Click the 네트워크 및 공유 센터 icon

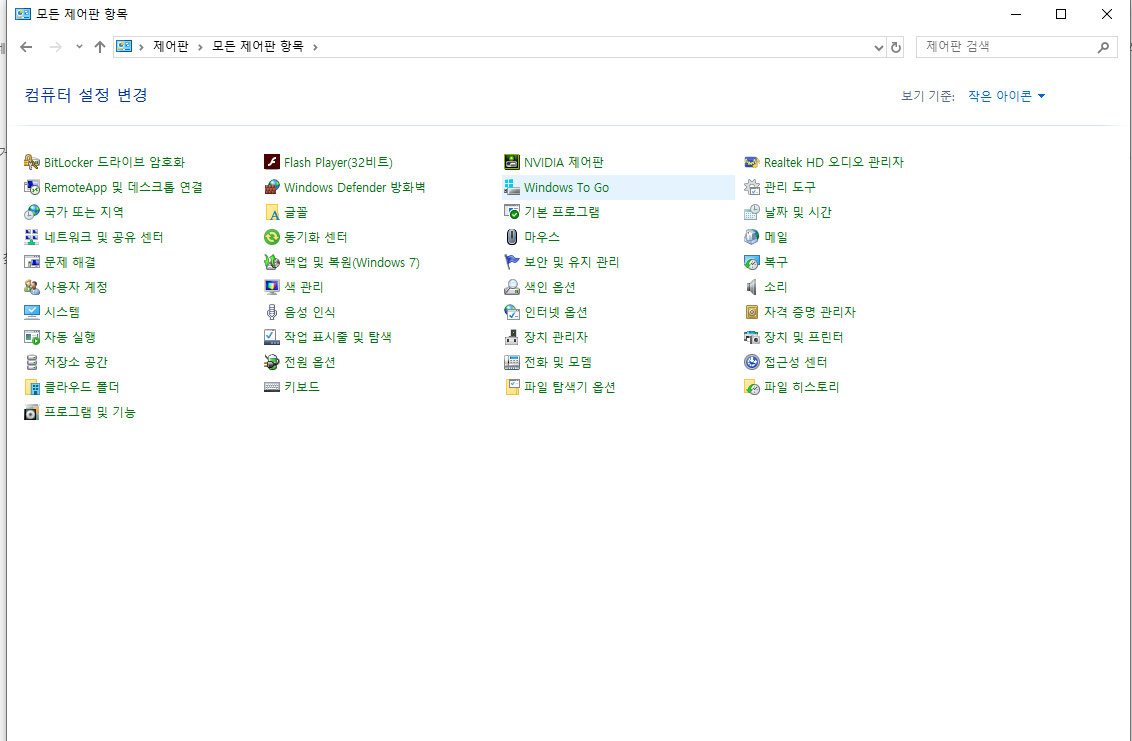(32, 237)
